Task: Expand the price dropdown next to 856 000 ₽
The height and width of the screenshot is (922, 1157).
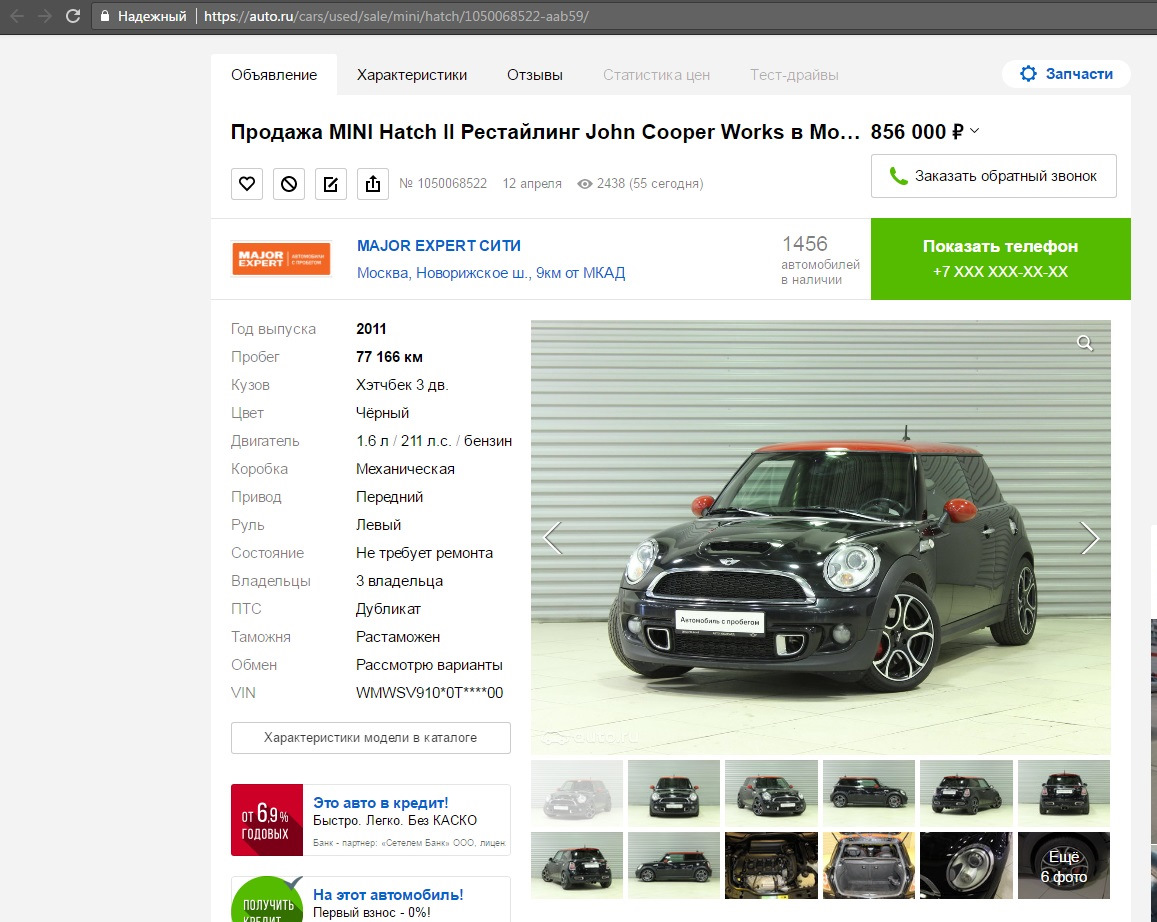Action: click(x=973, y=131)
